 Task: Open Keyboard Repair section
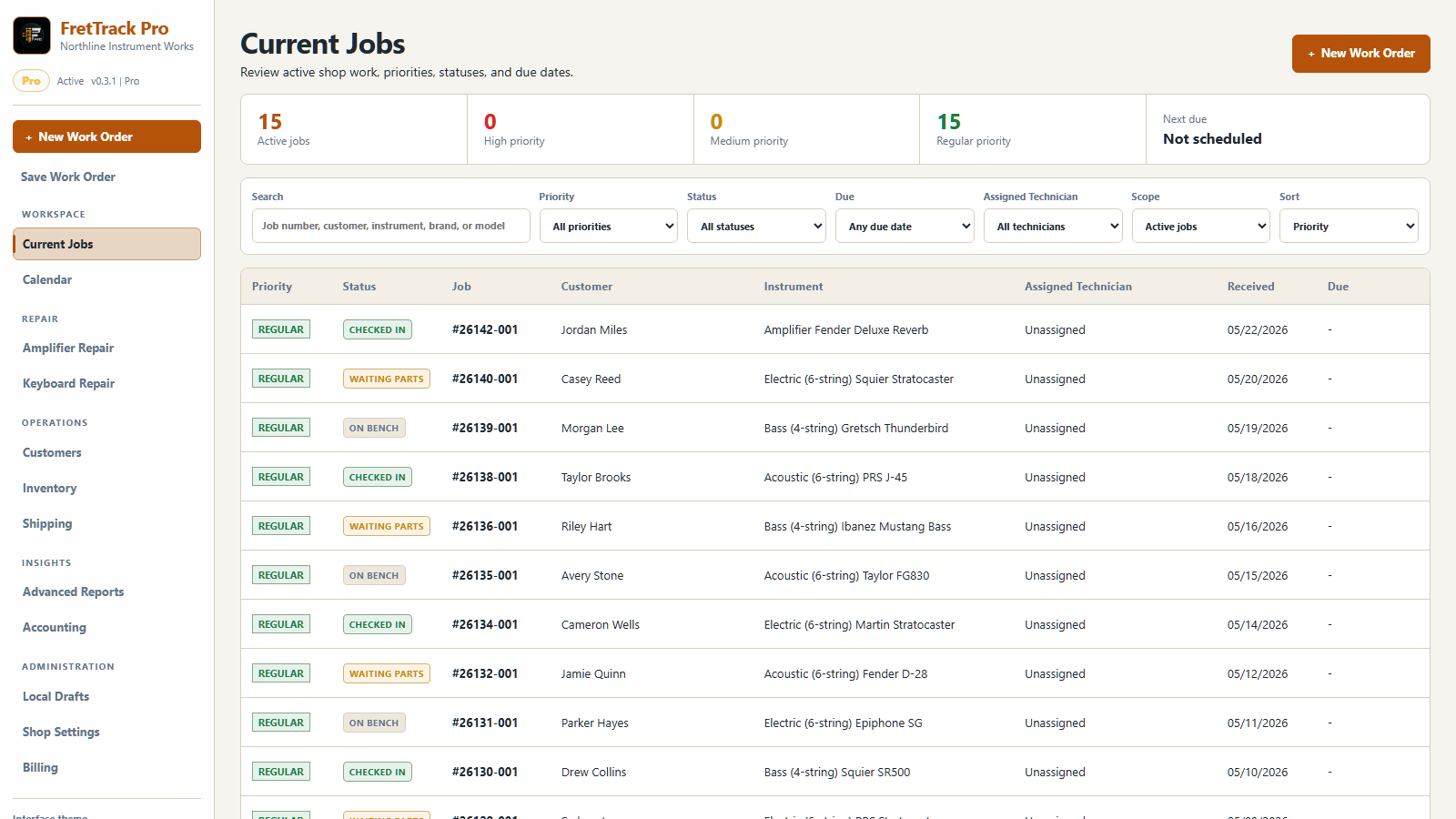coord(68,383)
